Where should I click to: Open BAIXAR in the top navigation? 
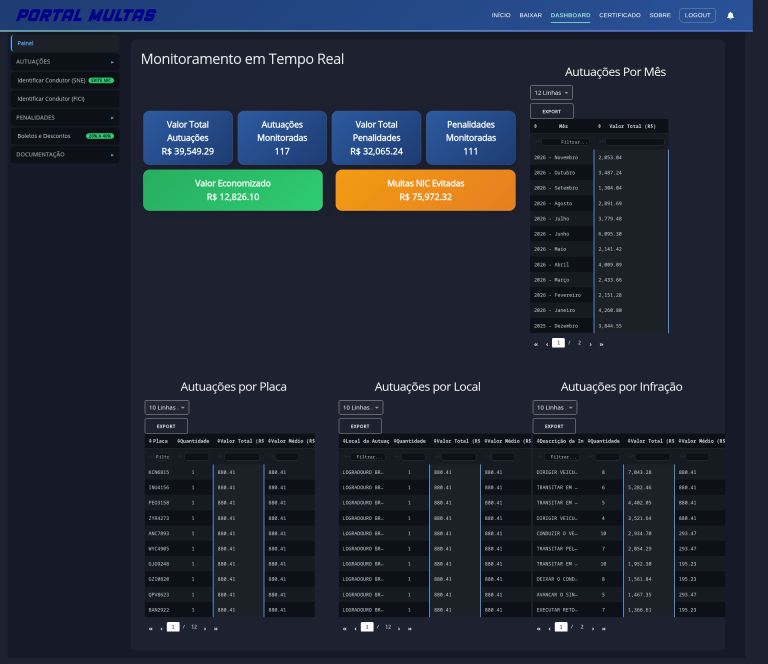(530, 15)
